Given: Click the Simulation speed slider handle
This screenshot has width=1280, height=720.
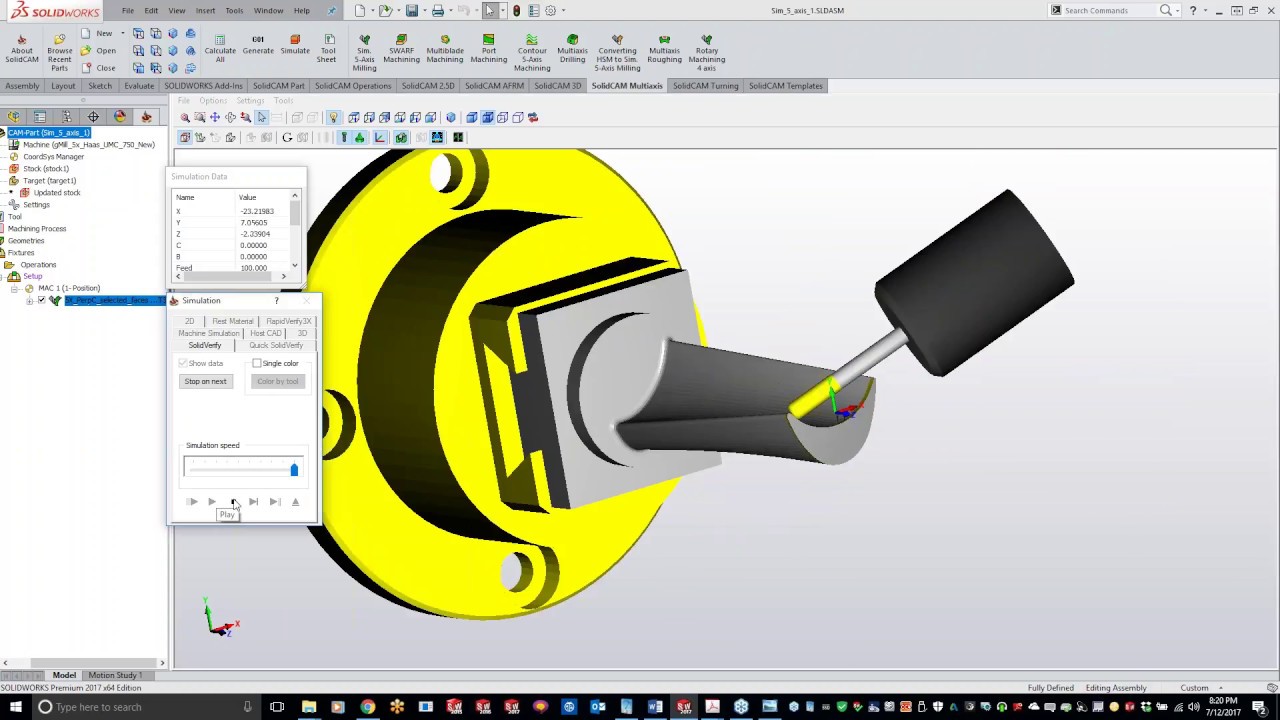Looking at the screenshot, I should click(x=294, y=469).
